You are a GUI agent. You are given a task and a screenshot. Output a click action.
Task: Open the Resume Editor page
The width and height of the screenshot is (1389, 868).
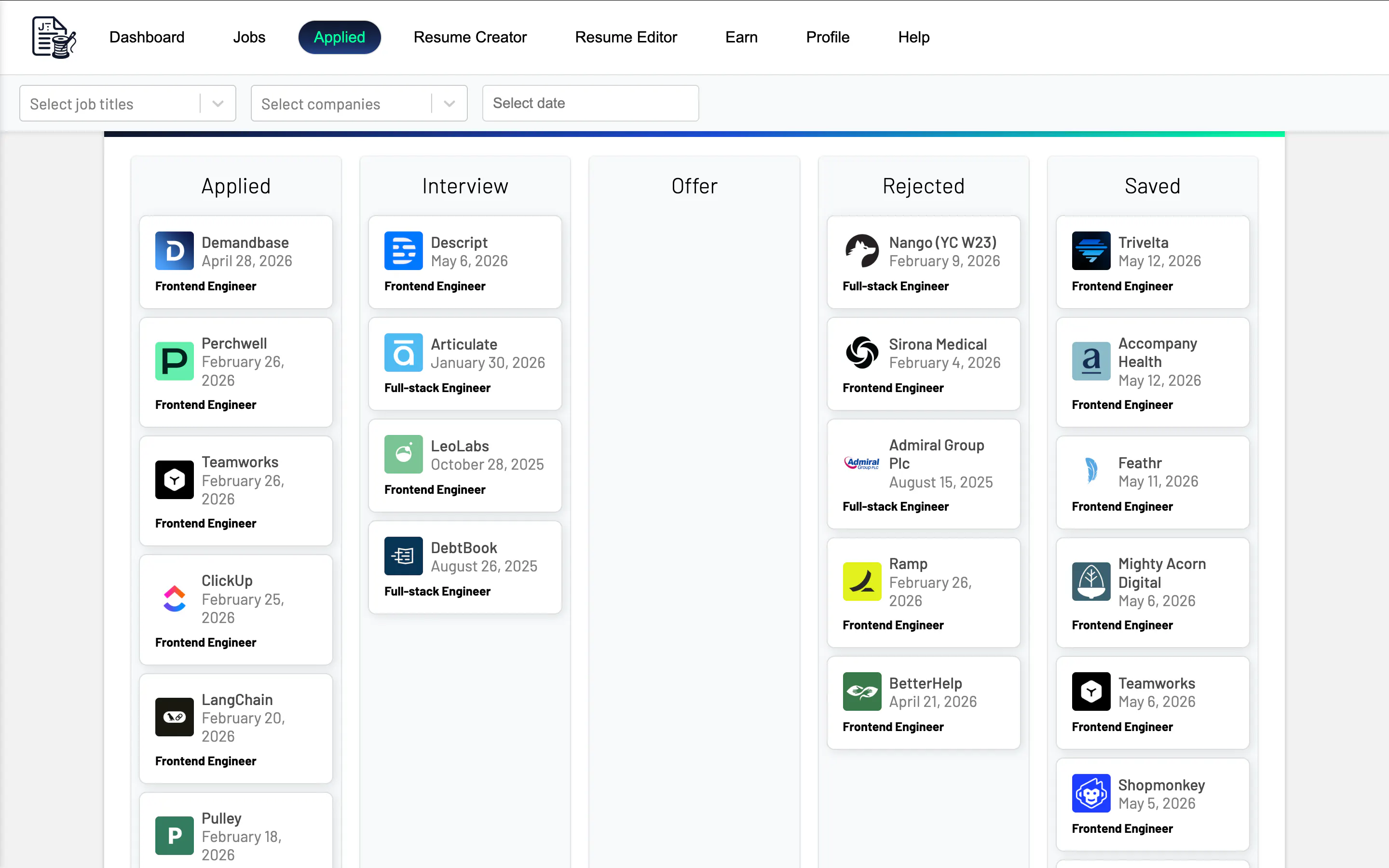click(626, 37)
